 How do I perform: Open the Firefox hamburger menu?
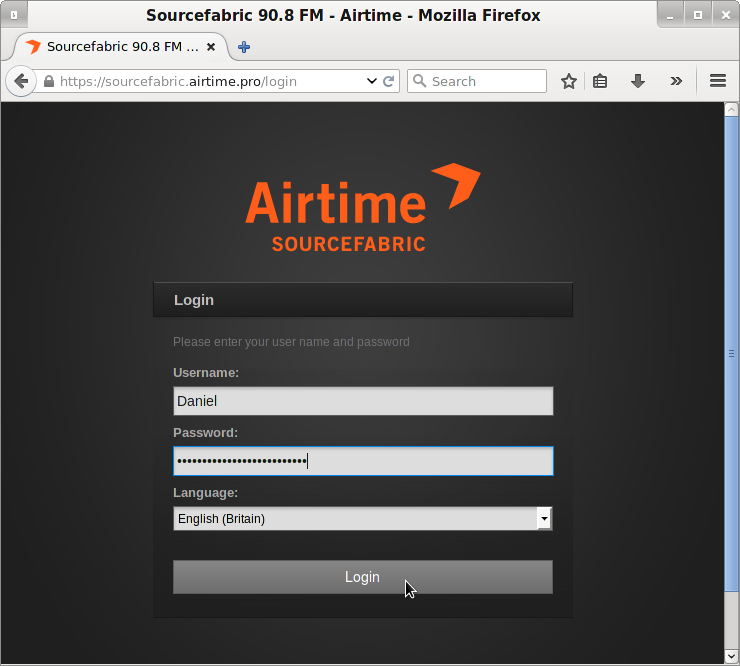pos(718,81)
